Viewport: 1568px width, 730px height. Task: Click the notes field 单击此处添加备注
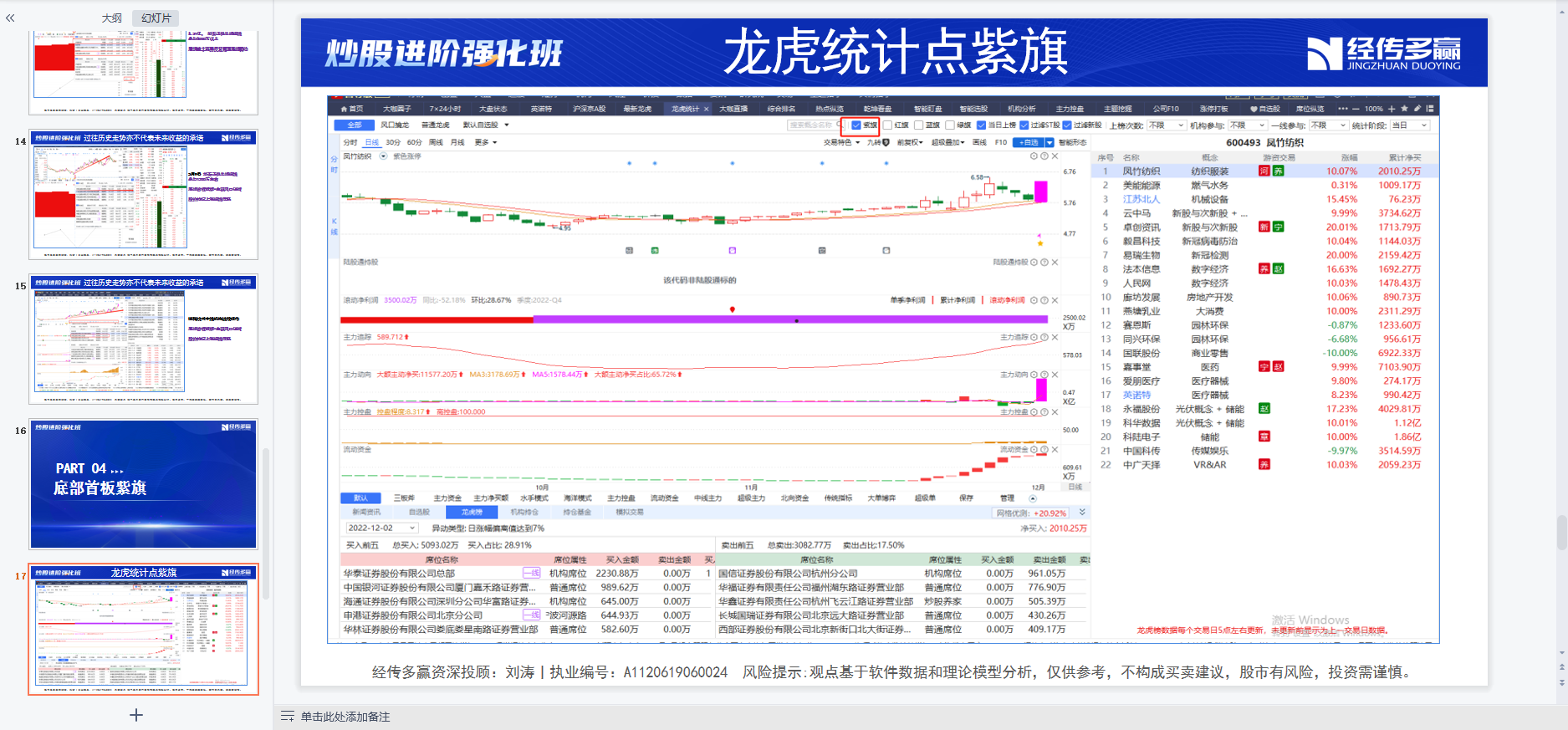[x=345, y=717]
